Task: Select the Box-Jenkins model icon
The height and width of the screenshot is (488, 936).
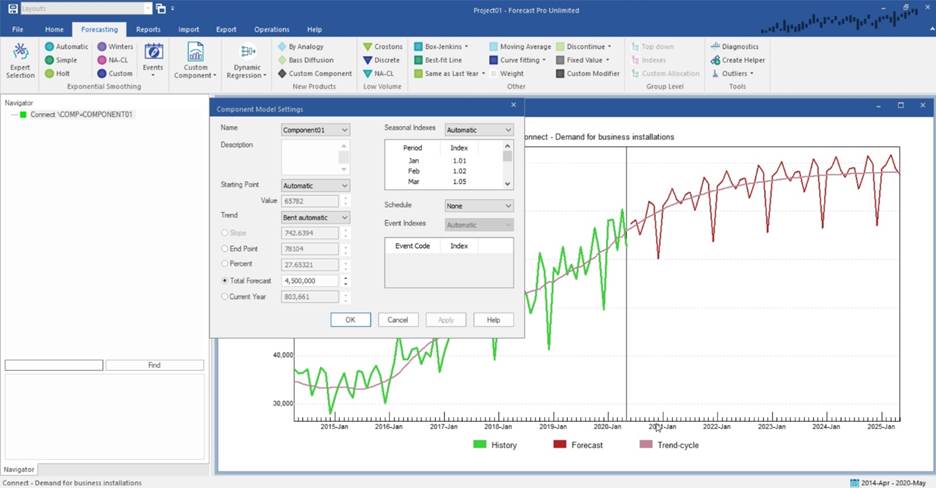Action: 418,47
